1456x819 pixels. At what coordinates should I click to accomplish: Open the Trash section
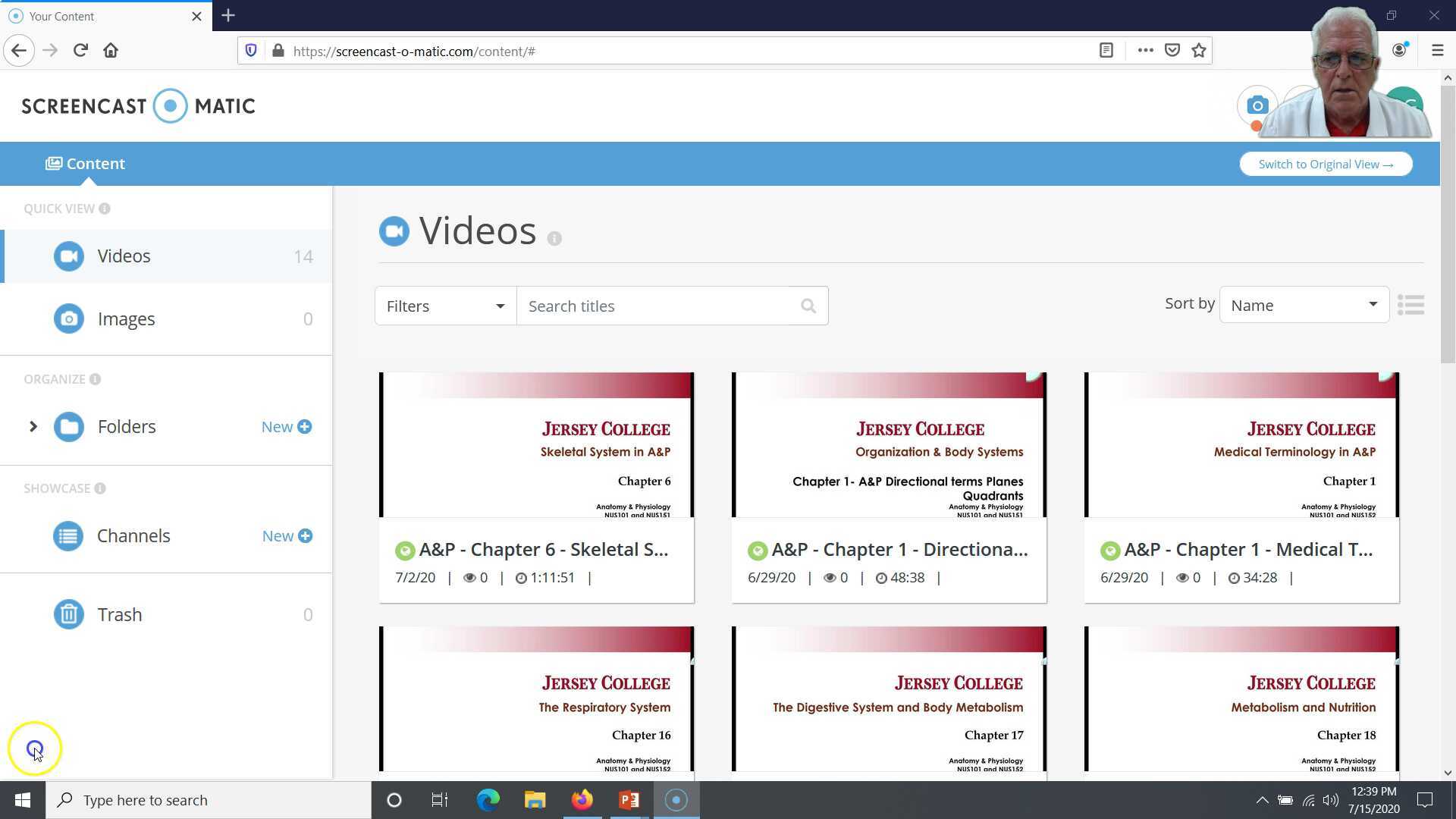[119, 614]
